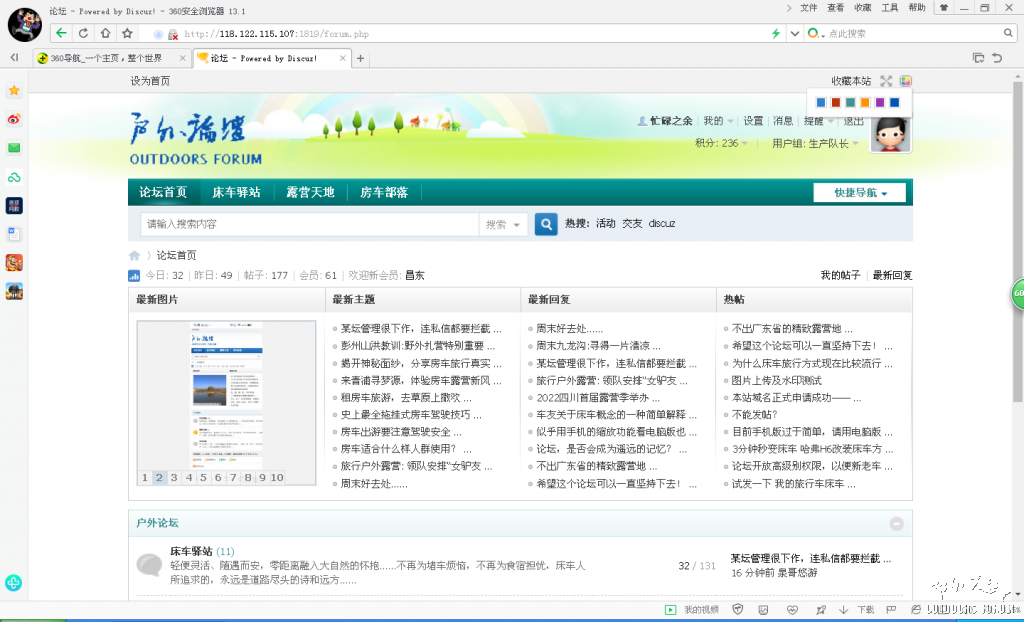Expand the 积分: 236 dropdown
The height and width of the screenshot is (622, 1024).
[x=722, y=143]
